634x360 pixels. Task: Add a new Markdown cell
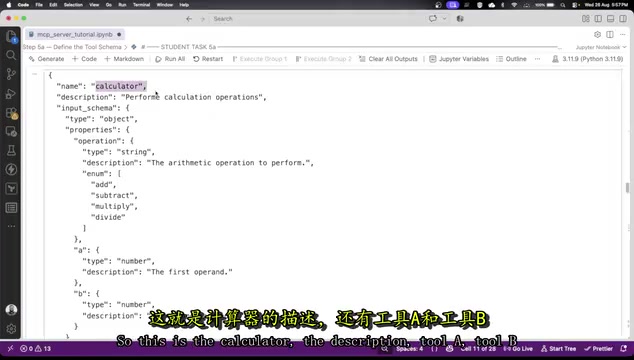point(124,59)
